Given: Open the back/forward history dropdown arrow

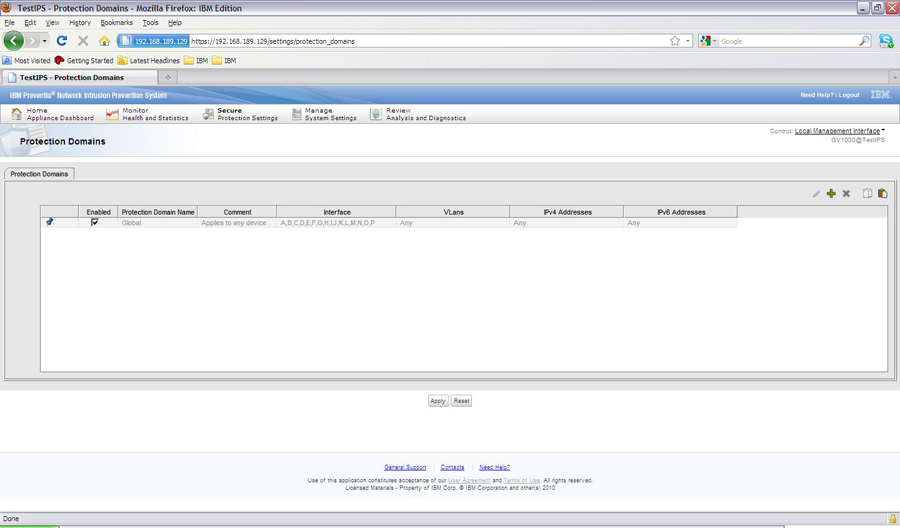Looking at the screenshot, I should click(x=45, y=41).
